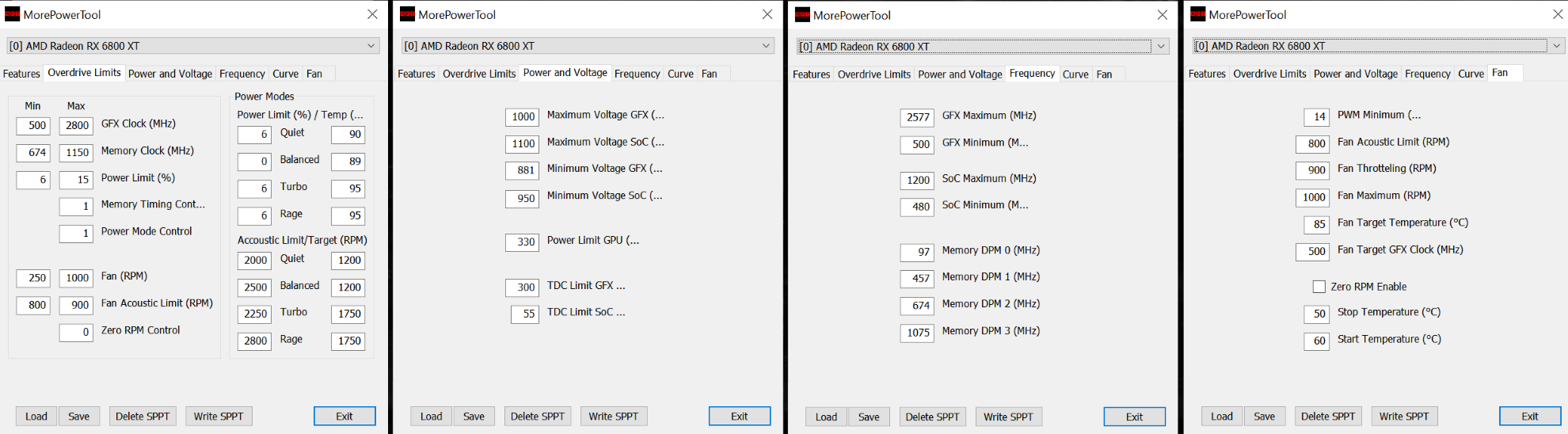Edit Turbo acoustic limit value 2250
Image resolution: width=1568 pixels, height=434 pixels.
255,314
